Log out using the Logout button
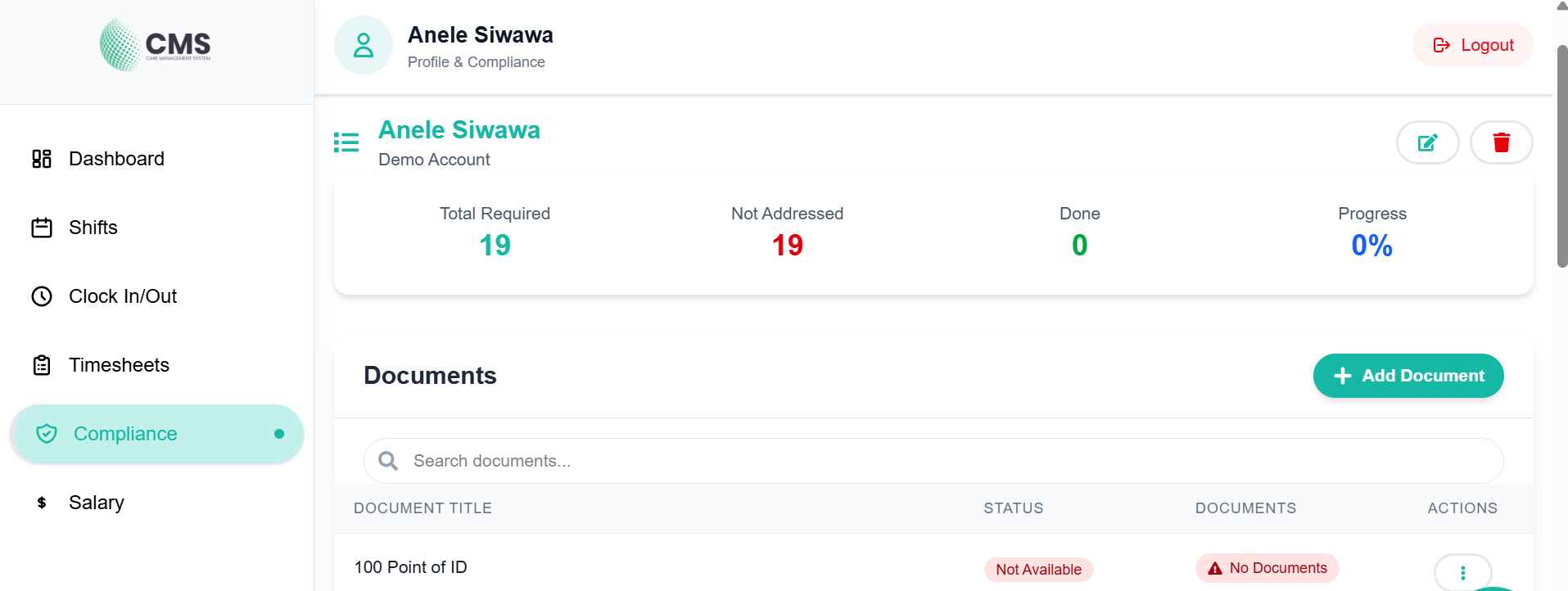1568x591 pixels. coord(1472,45)
